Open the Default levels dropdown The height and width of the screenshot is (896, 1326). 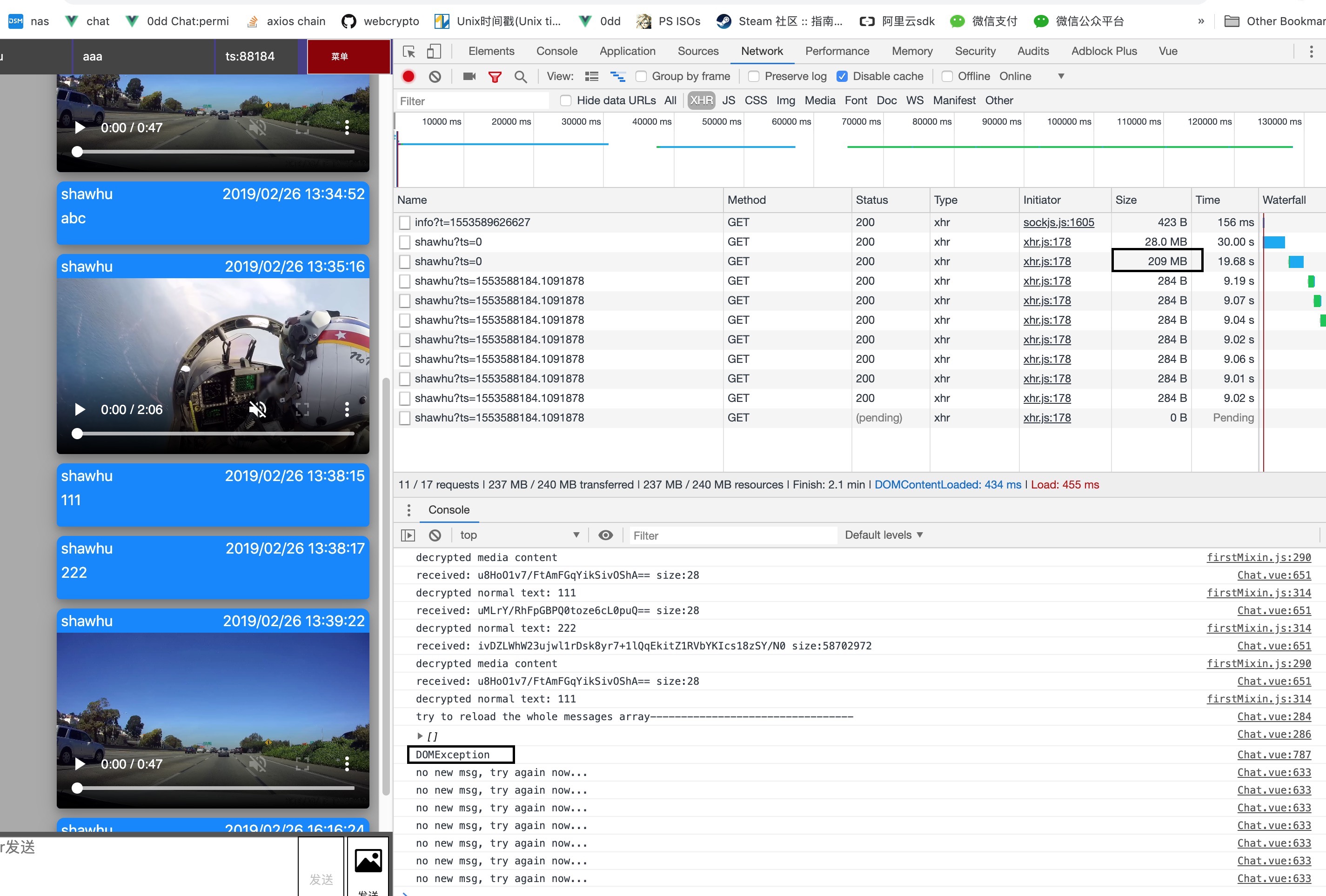[x=883, y=535]
